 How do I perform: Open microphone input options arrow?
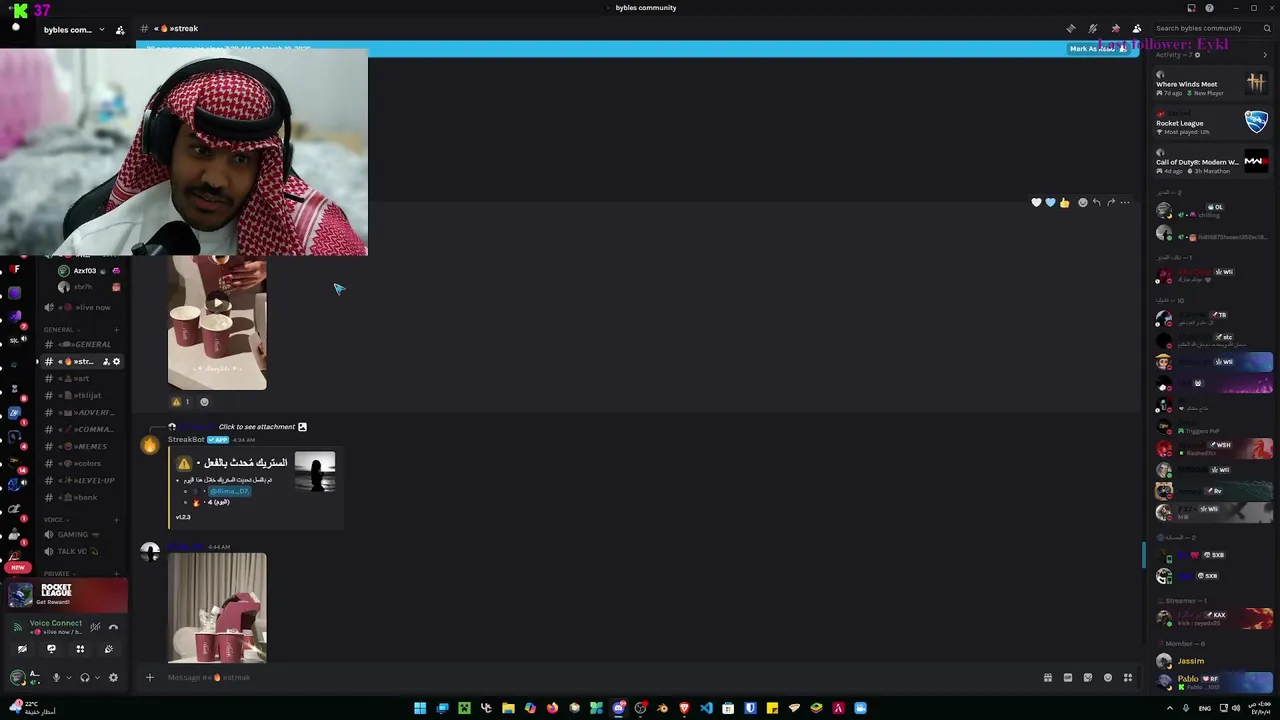point(69,677)
